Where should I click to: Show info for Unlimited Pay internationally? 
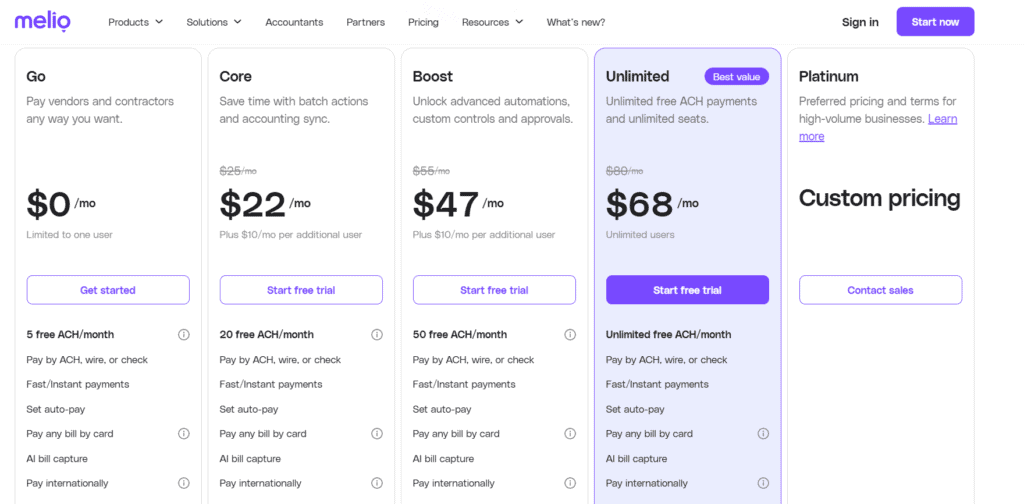763,483
